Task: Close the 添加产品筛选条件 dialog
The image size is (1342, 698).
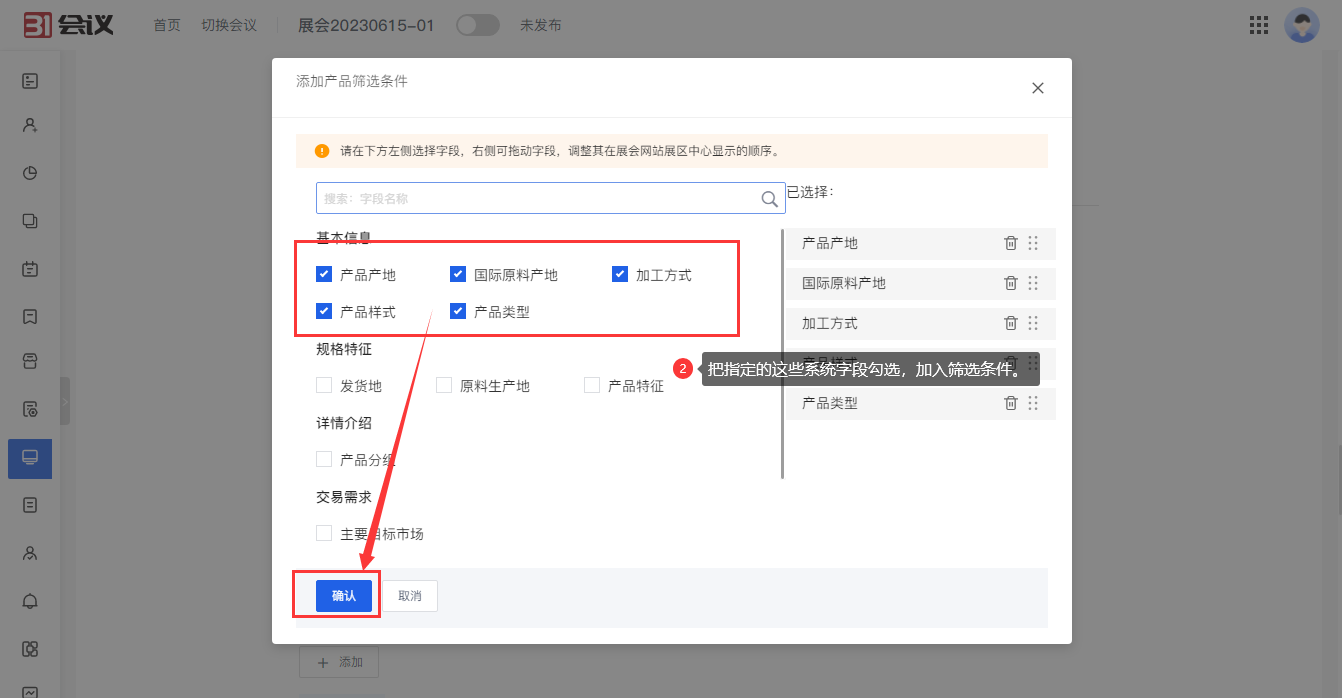Action: tap(1037, 88)
